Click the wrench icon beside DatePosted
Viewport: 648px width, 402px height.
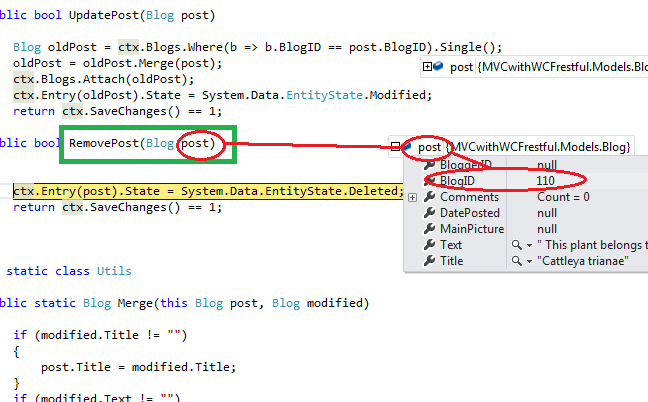[429, 213]
